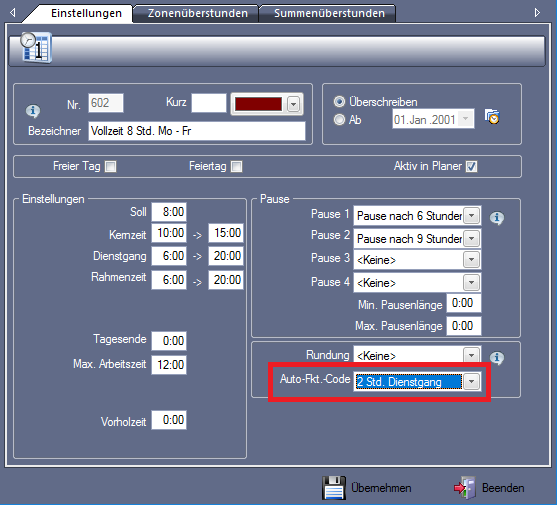Open the color swatch dropdown arrow

coord(293,104)
